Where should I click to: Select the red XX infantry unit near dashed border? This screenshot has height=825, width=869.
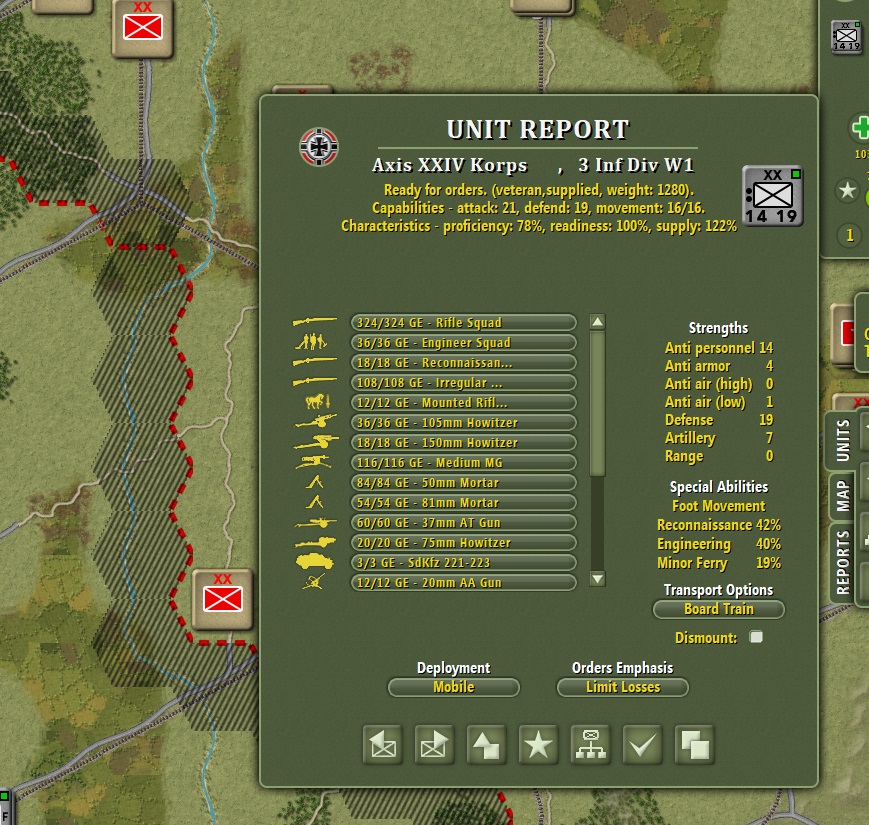[222, 599]
